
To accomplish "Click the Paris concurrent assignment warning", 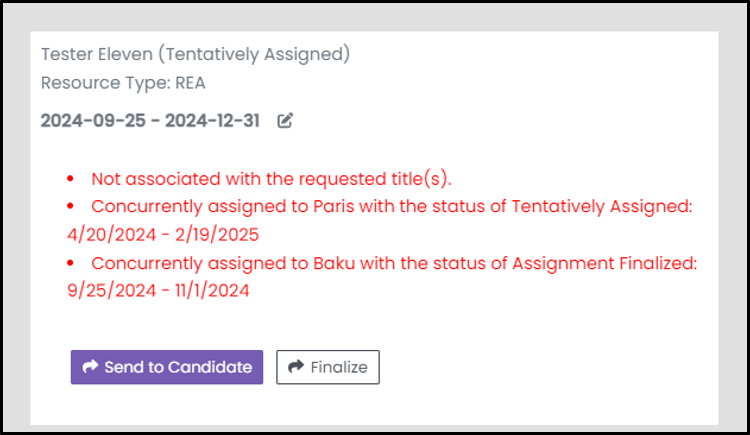I will coord(380,221).
